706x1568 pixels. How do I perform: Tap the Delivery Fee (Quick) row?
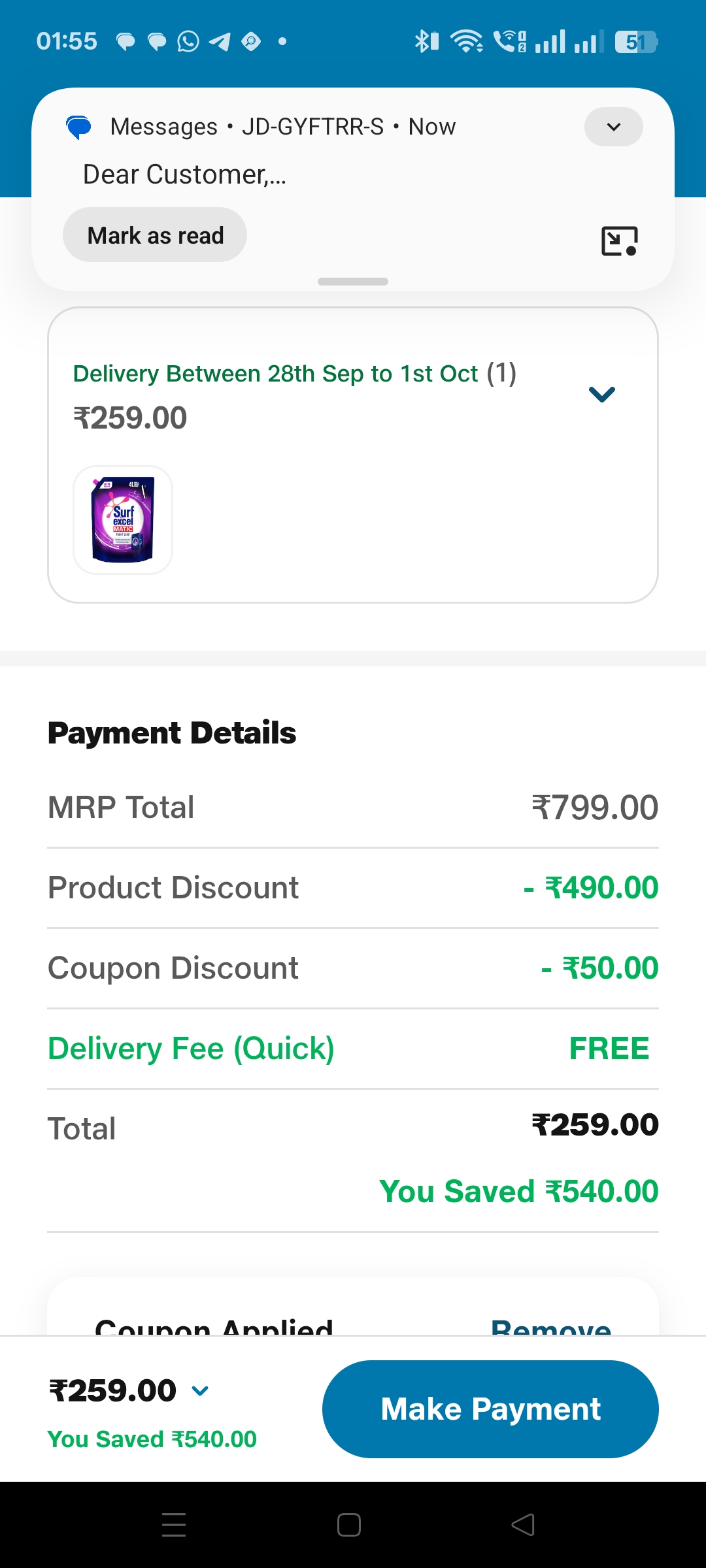353,1049
